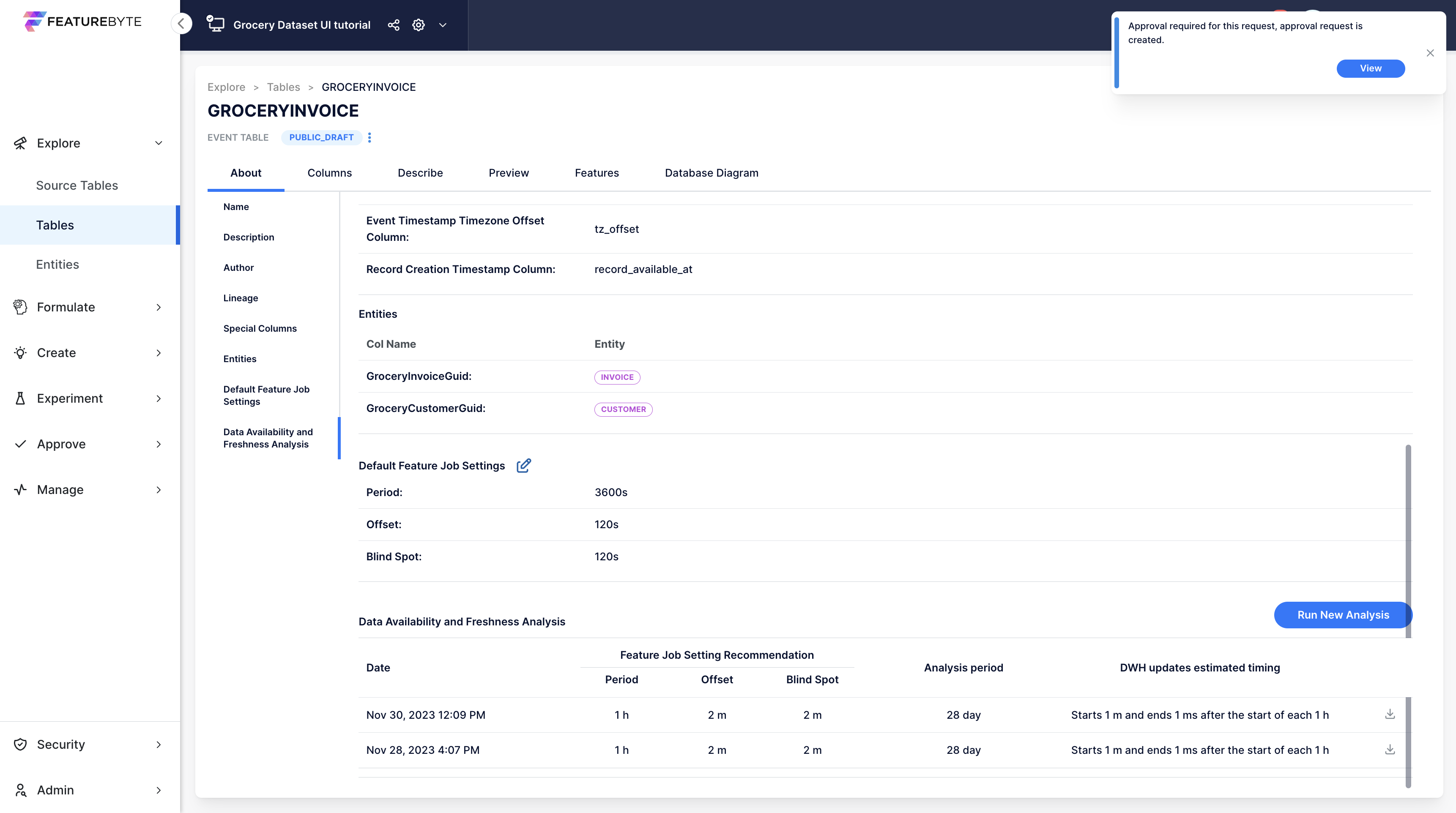Click the Create lightbulb icon
Screen dimensions: 1456x813
coord(20,352)
